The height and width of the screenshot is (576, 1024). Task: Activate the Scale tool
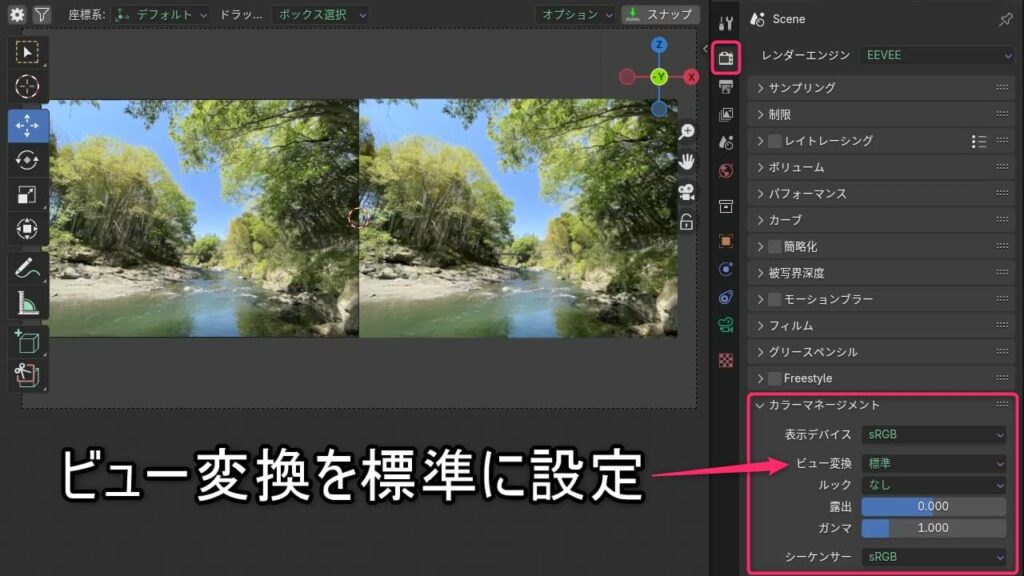coord(27,195)
